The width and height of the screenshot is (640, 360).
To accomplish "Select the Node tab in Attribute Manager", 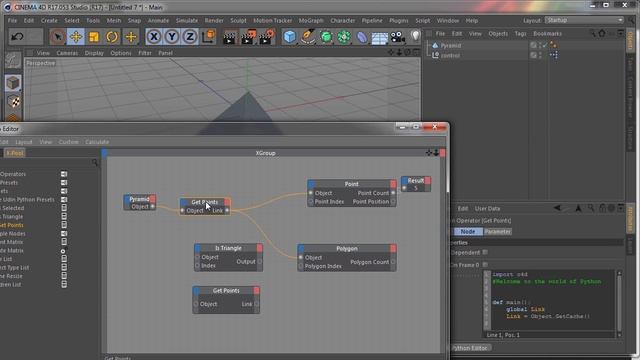I will (468, 231).
